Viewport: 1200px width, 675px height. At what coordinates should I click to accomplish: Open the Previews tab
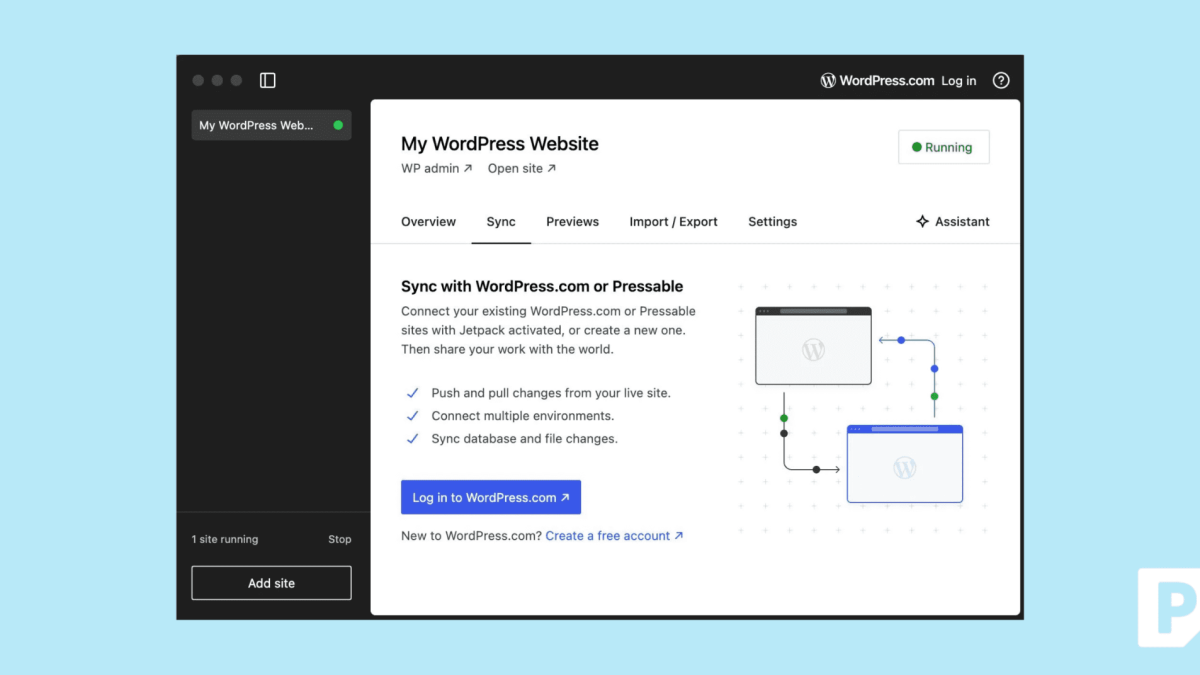tap(572, 221)
